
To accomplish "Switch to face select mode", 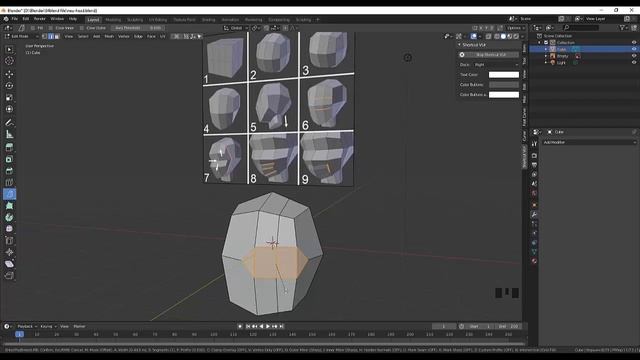I will (57, 36).
